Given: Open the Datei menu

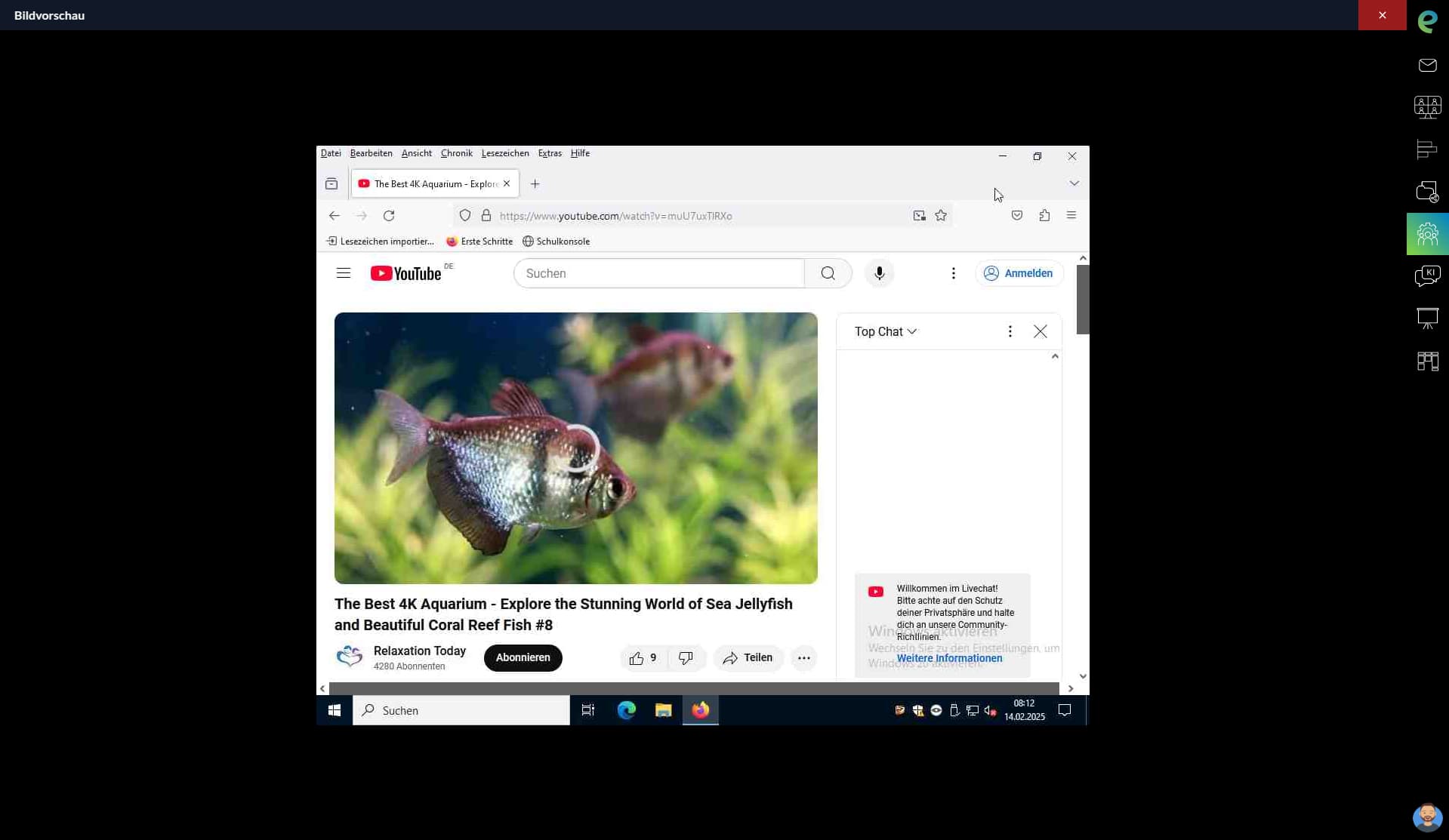Looking at the screenshot, I should 331,153.
